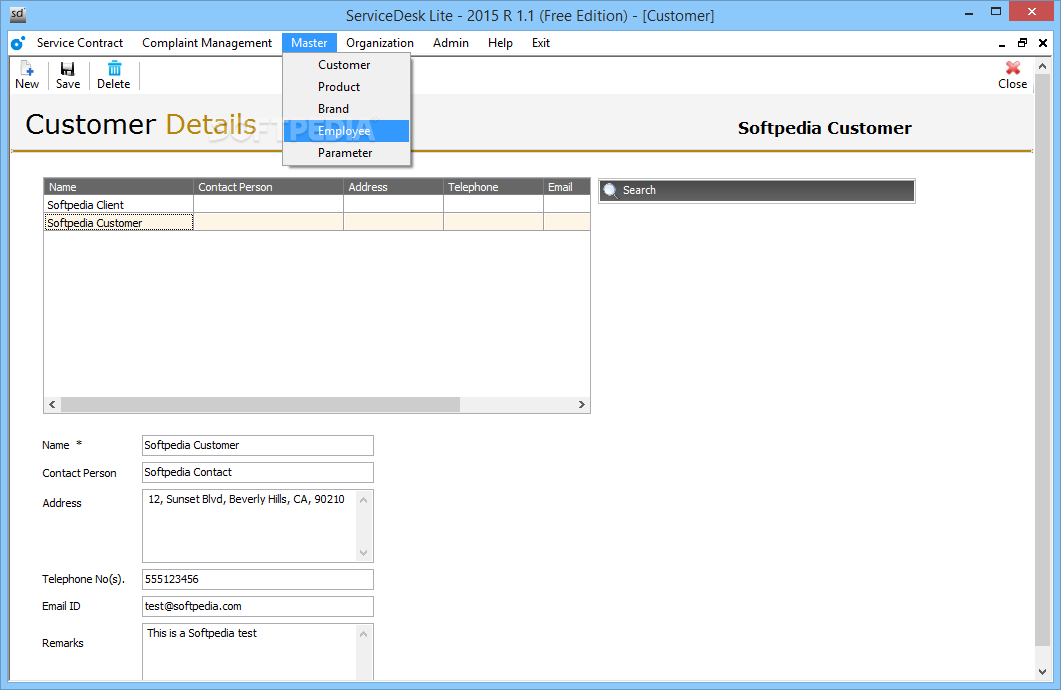
Task: Click the red X Close icon
Action: [1012, 68]
